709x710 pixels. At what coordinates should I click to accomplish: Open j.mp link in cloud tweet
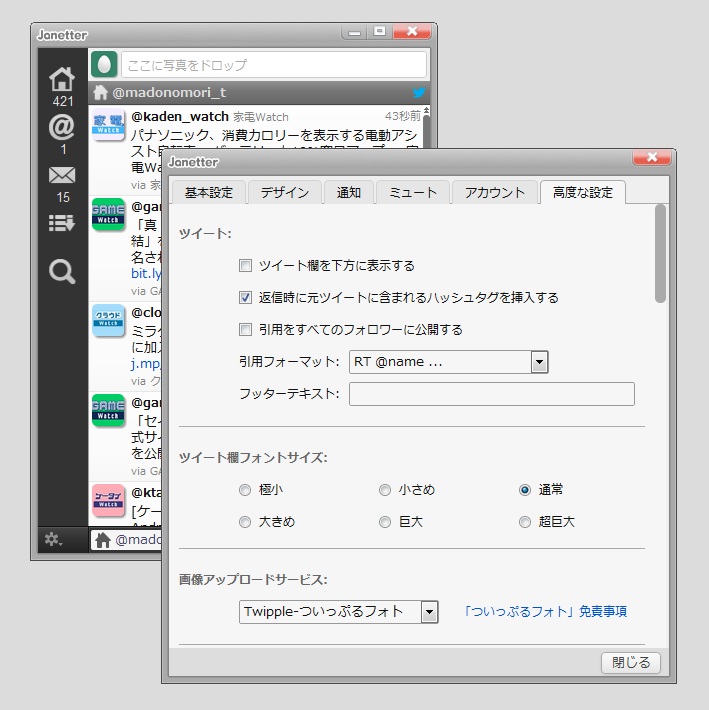pyautogui.click(x=146, y=364)
